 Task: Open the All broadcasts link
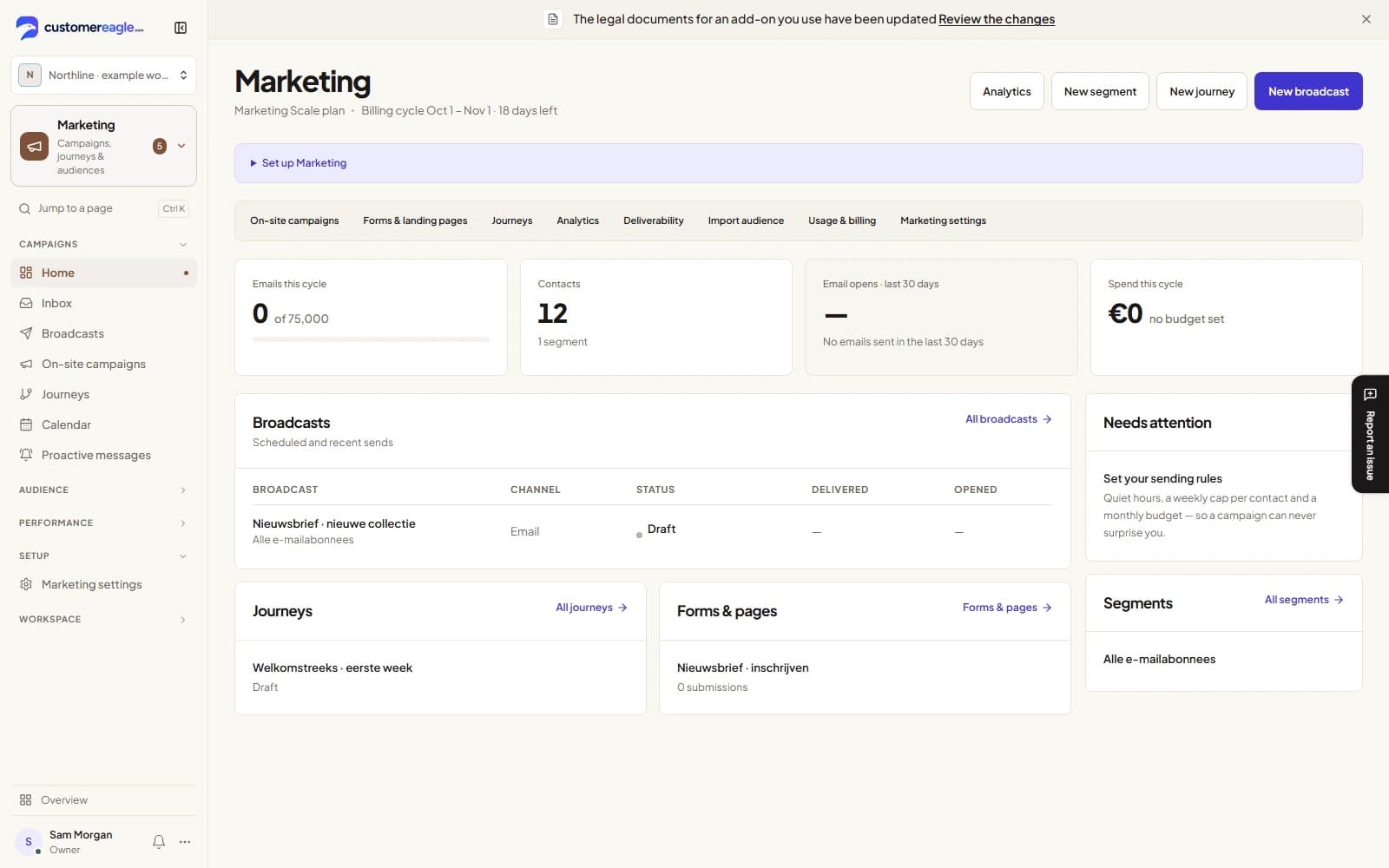(1009, 419)
